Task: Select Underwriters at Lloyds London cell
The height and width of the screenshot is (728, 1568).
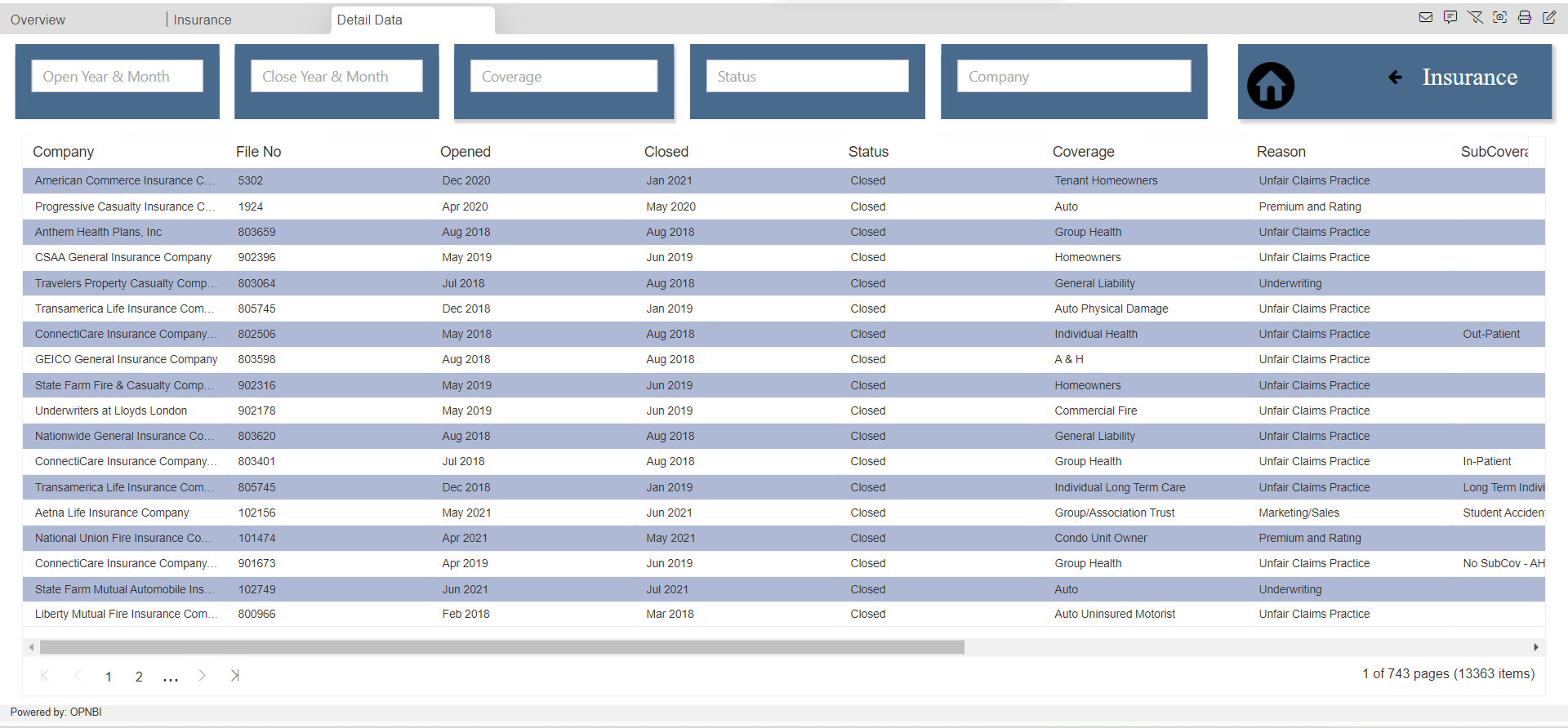Action: [x=111, y=411]
